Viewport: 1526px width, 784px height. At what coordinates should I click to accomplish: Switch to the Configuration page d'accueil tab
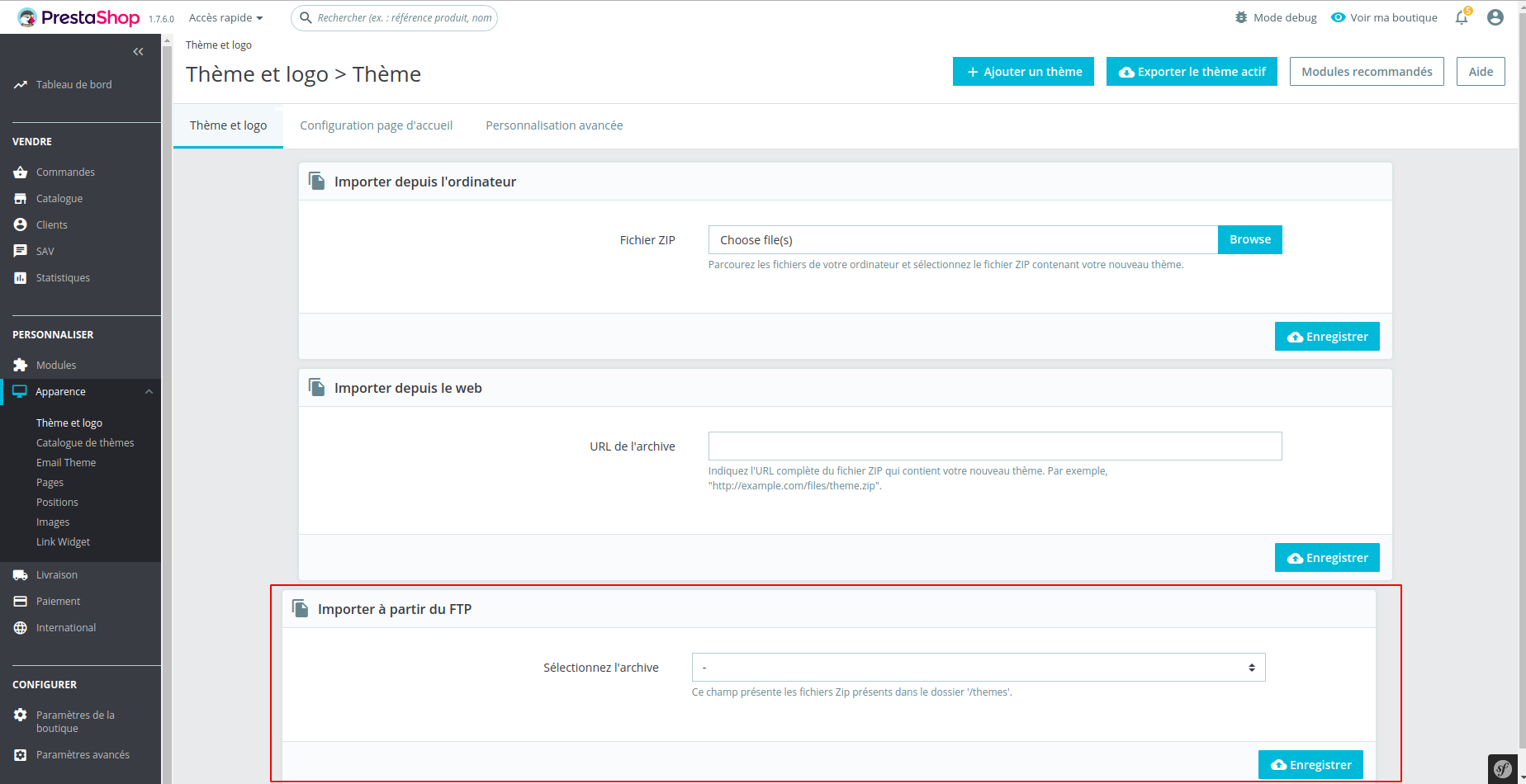[376, 125]
